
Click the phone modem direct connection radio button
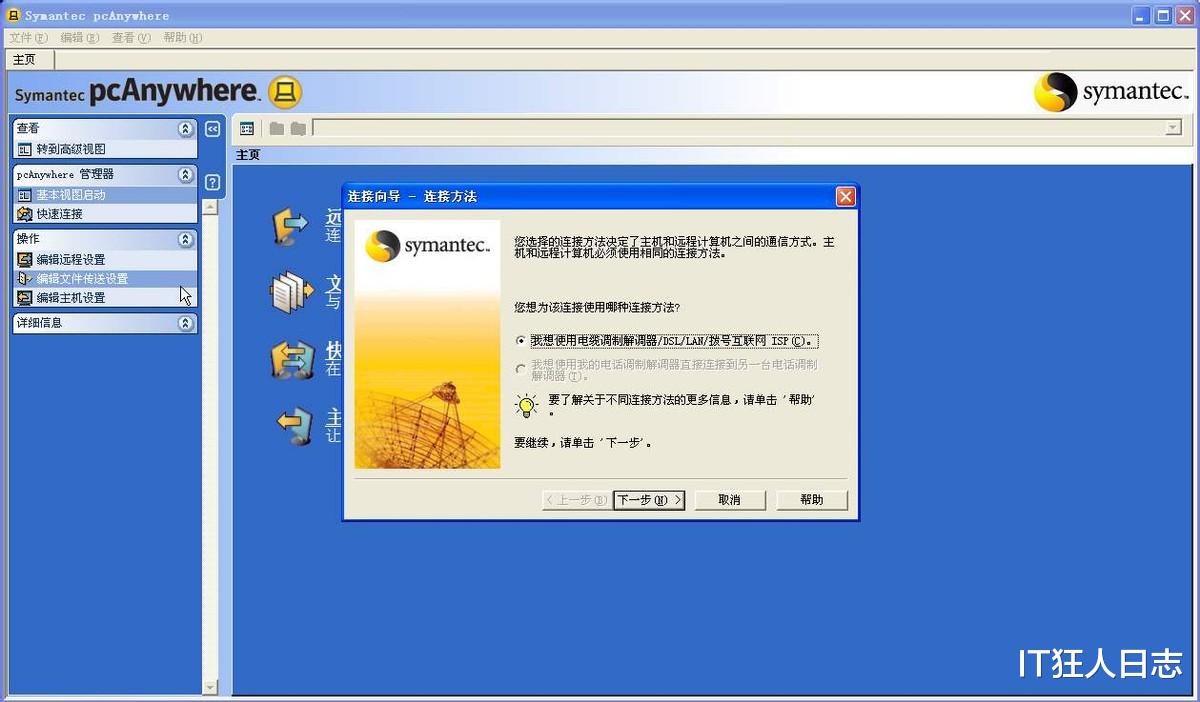[x=522, y=368]
